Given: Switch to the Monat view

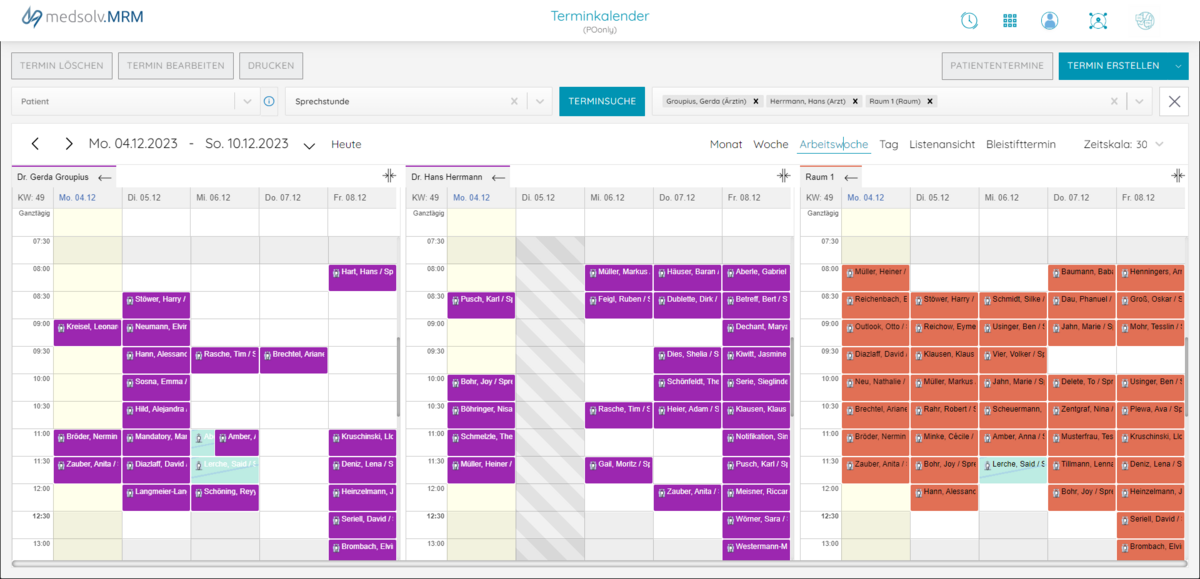Looking at the screenshot, I should pos(726,144).
